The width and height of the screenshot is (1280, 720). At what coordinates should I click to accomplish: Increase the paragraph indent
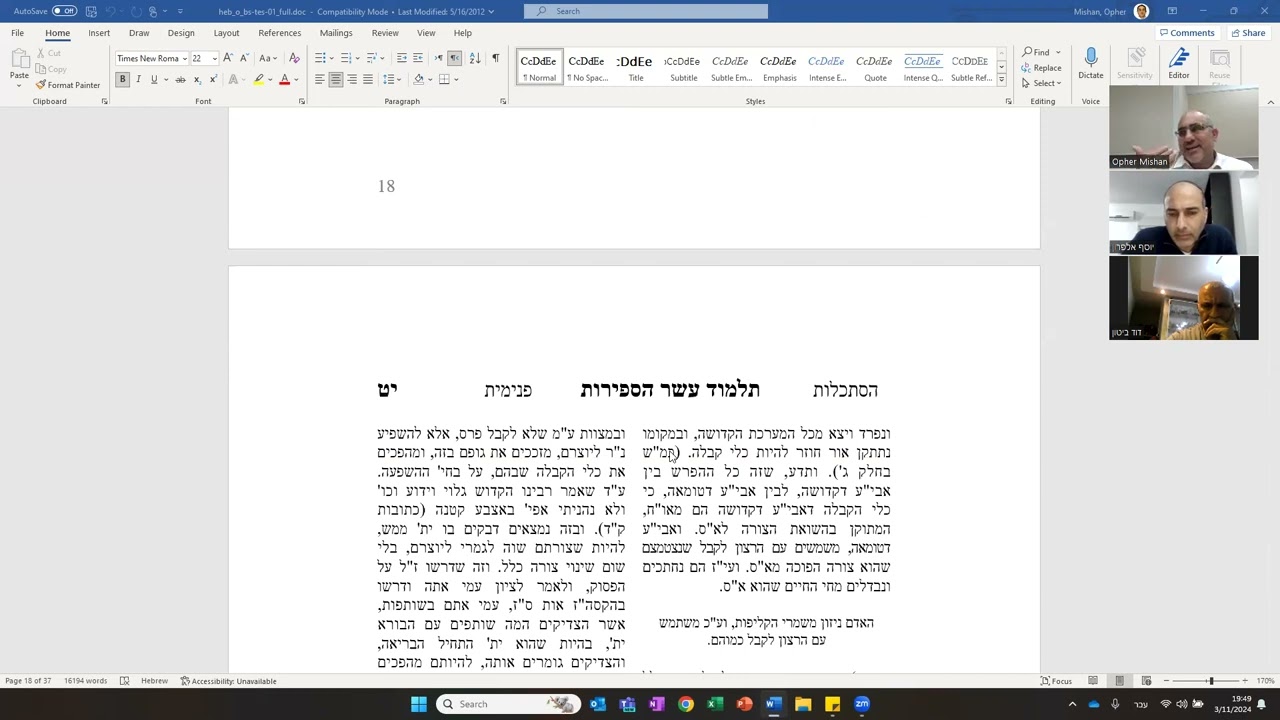click(417, 58)
